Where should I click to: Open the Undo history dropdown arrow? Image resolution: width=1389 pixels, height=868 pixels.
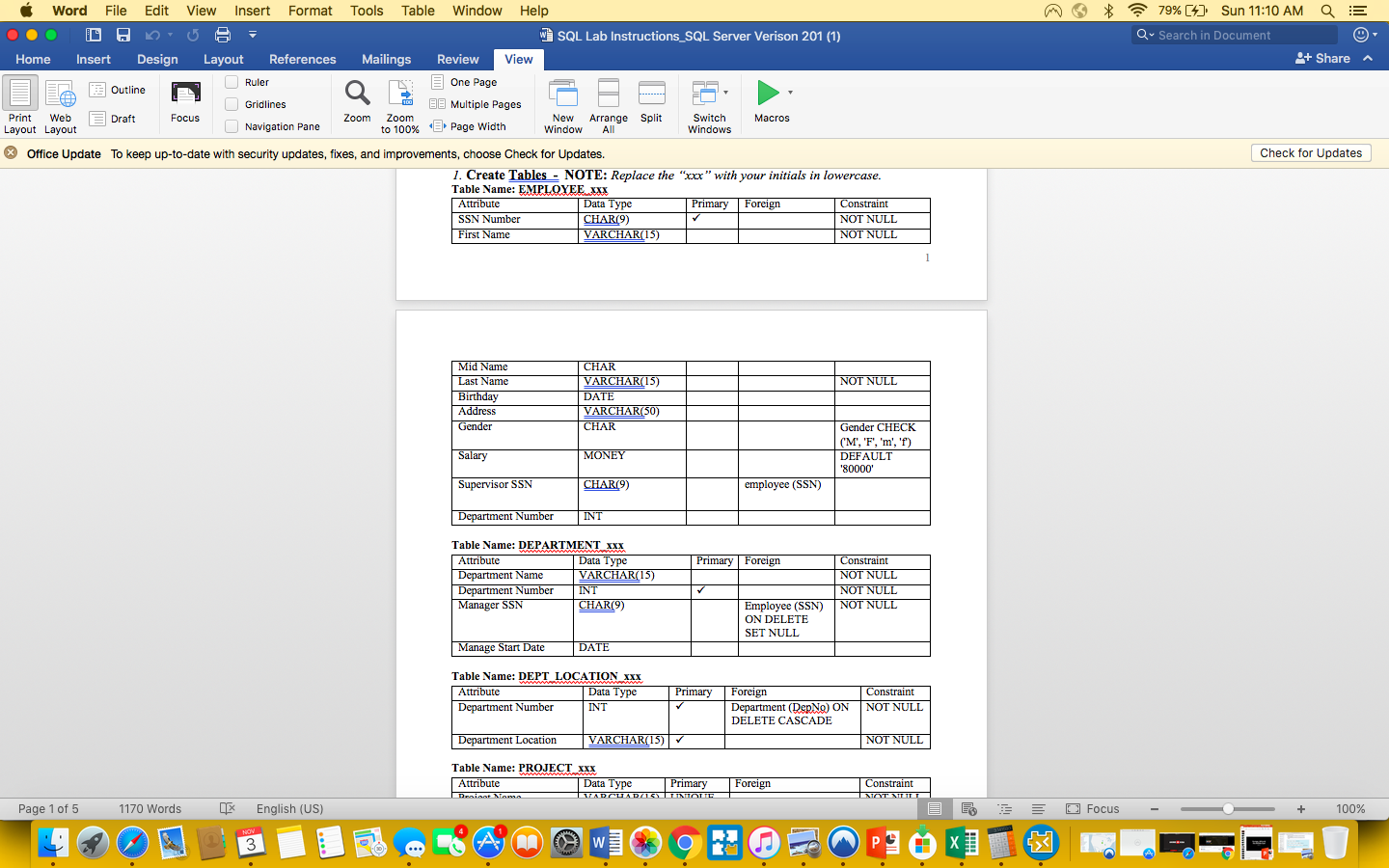pos(170,35)
